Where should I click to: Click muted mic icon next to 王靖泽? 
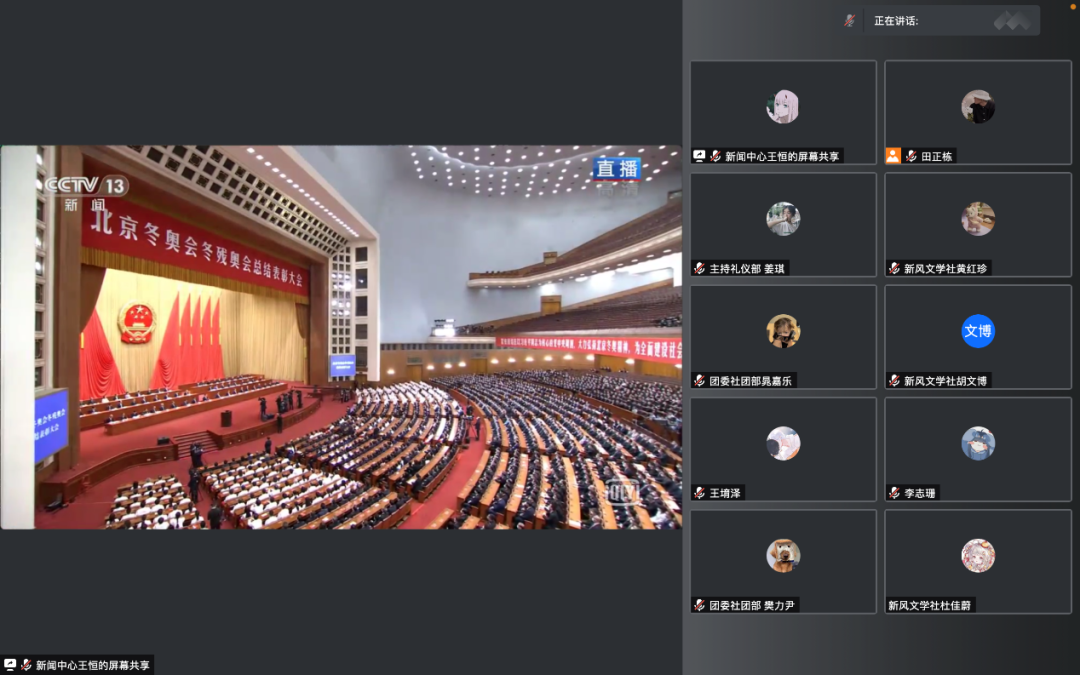pos(700,493)
